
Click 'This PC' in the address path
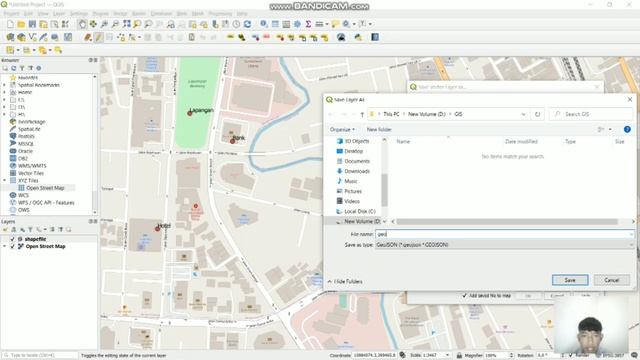click(391, 114)
